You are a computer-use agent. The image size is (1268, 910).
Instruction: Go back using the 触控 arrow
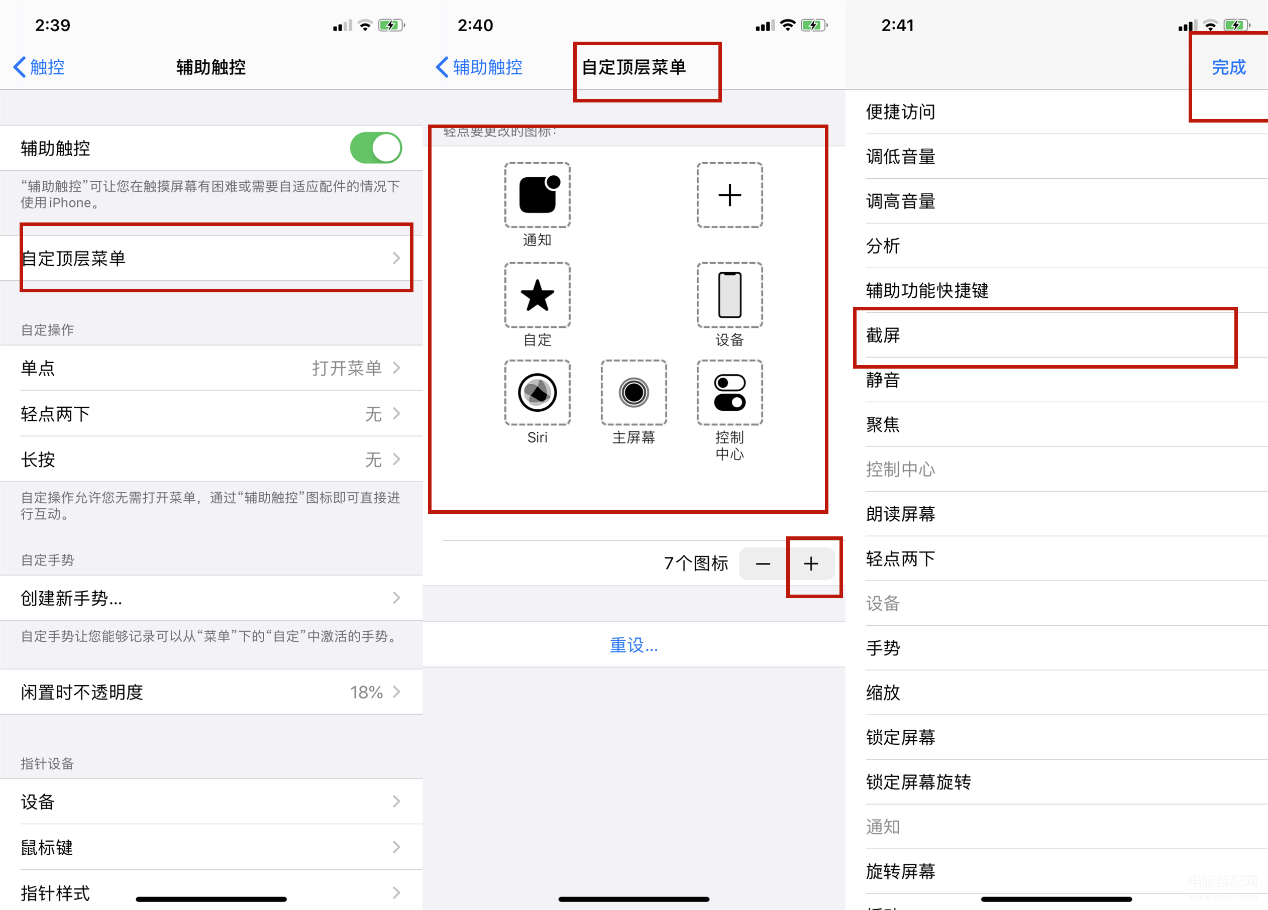tap(39, 67)
